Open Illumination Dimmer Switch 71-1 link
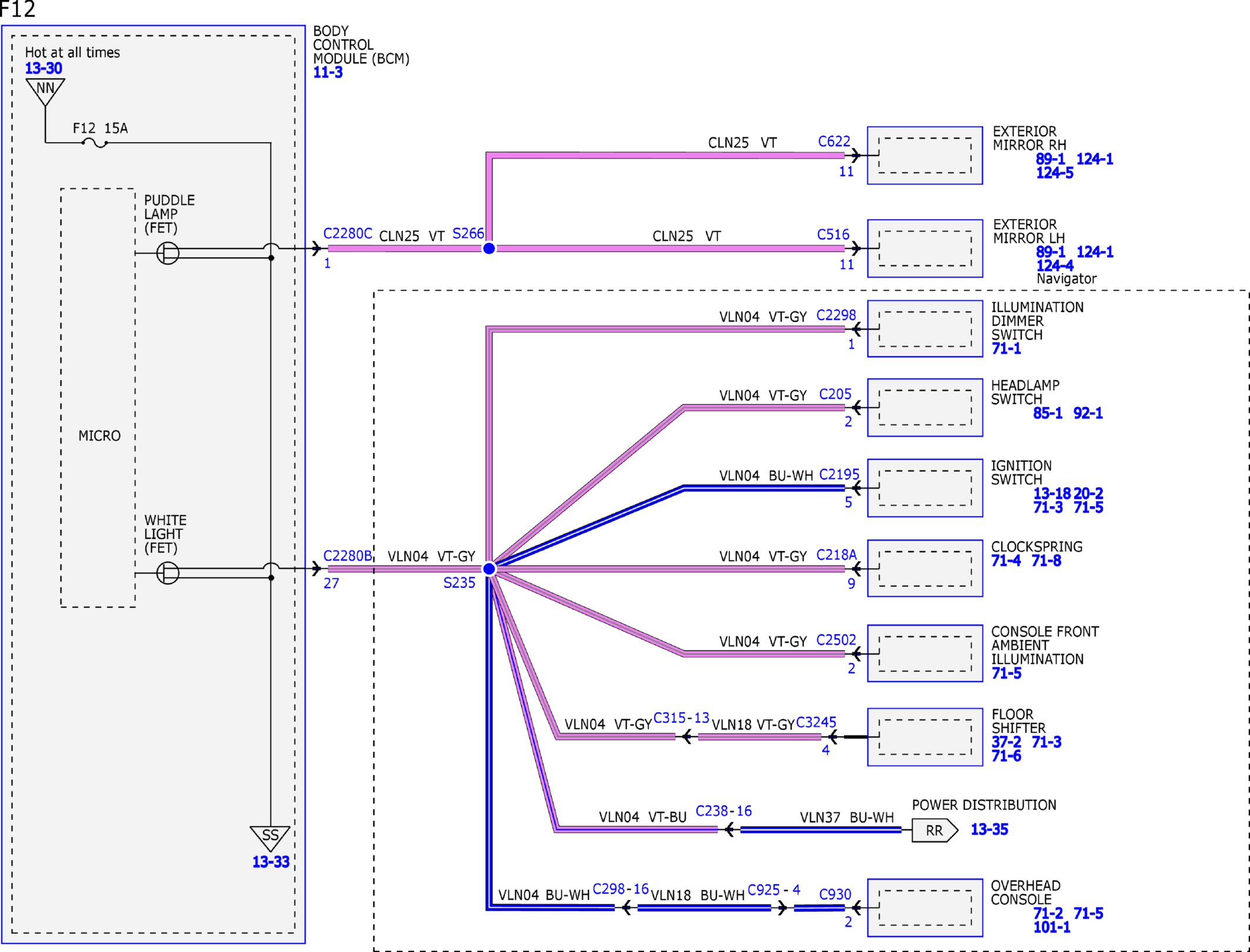The height and width of the screenshot is (952, 1250). point(1006,349)
